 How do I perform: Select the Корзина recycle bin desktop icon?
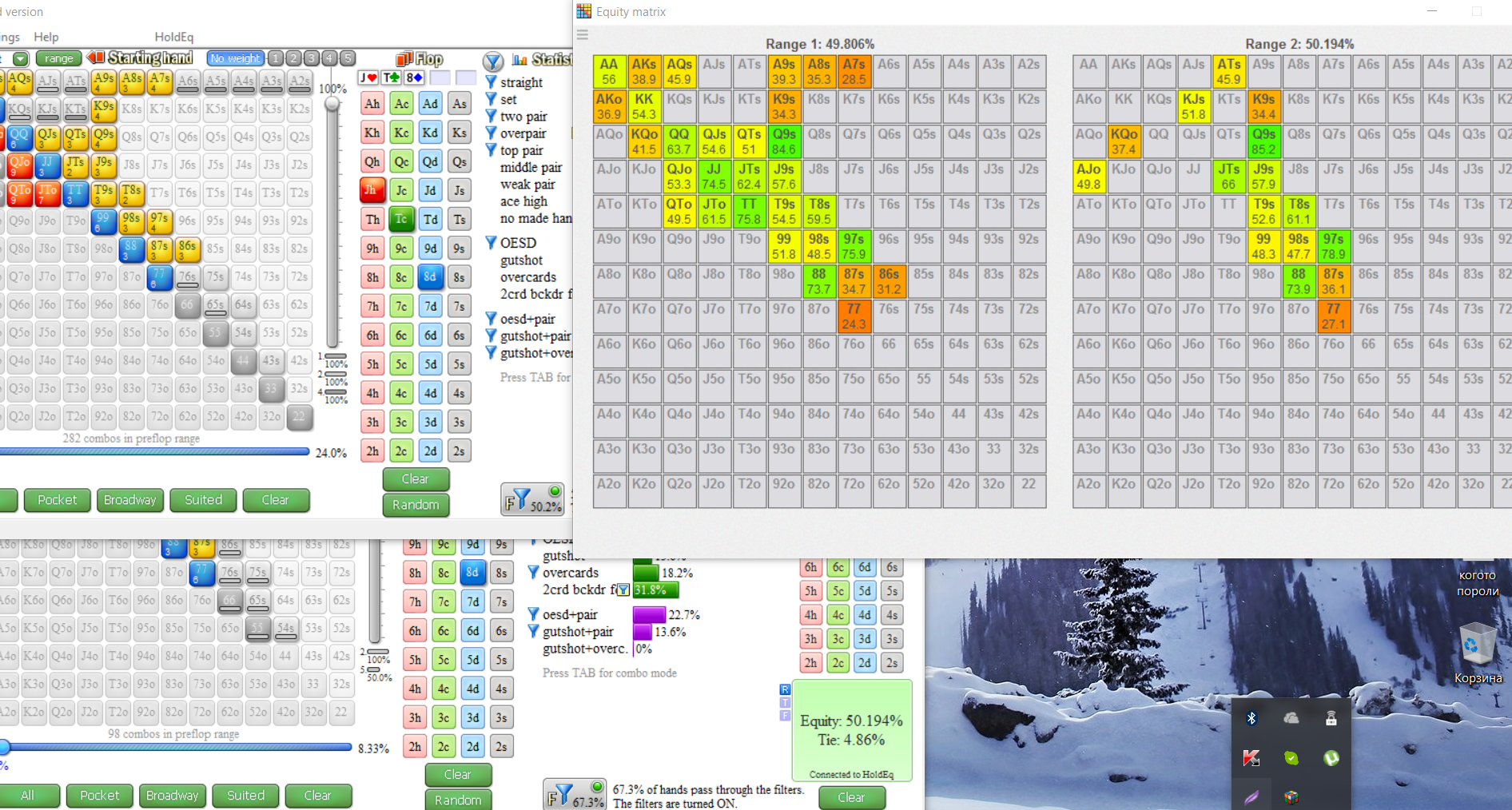[1478, 655]
